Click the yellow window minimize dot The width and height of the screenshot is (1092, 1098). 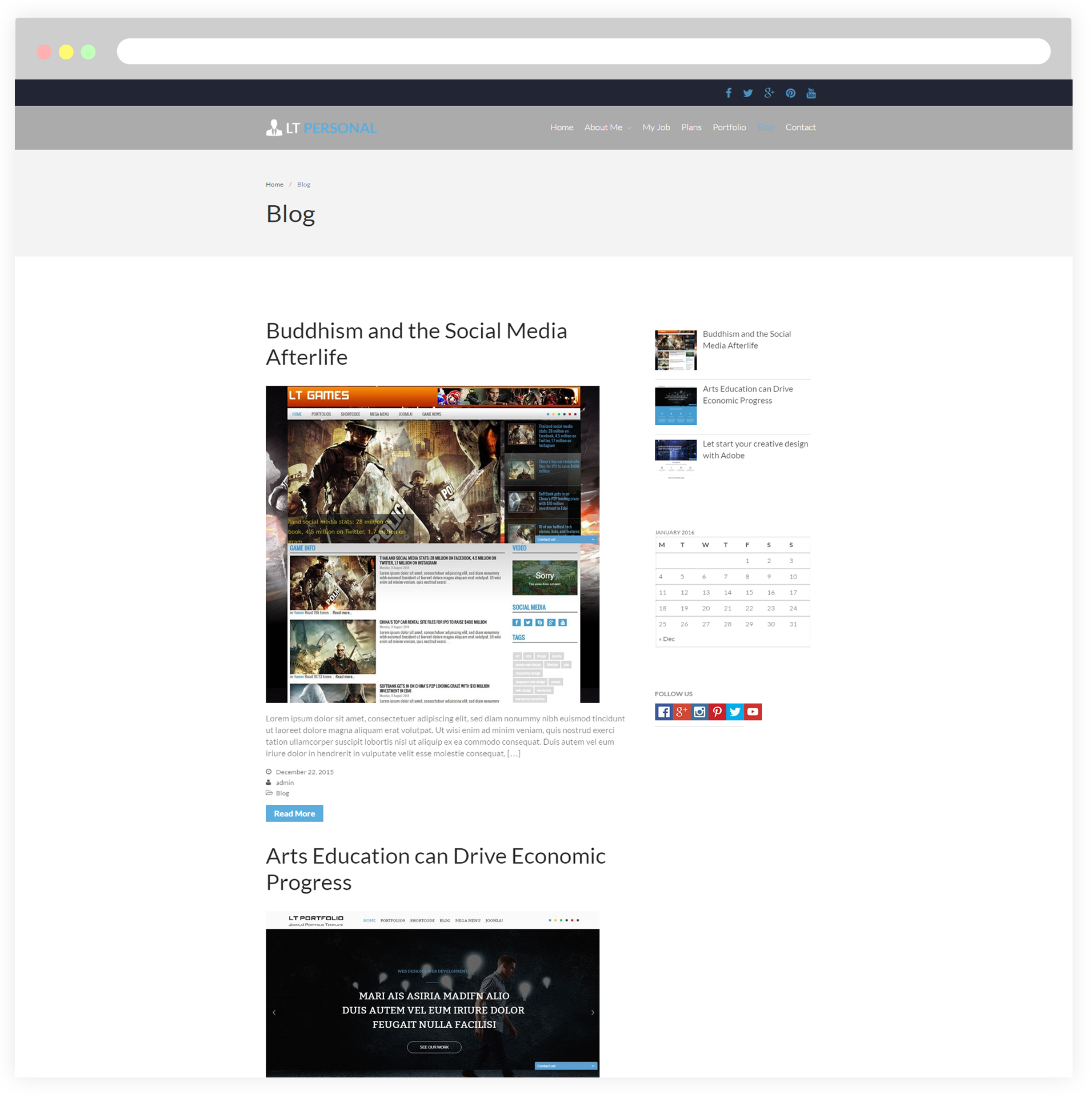[66, 52]
